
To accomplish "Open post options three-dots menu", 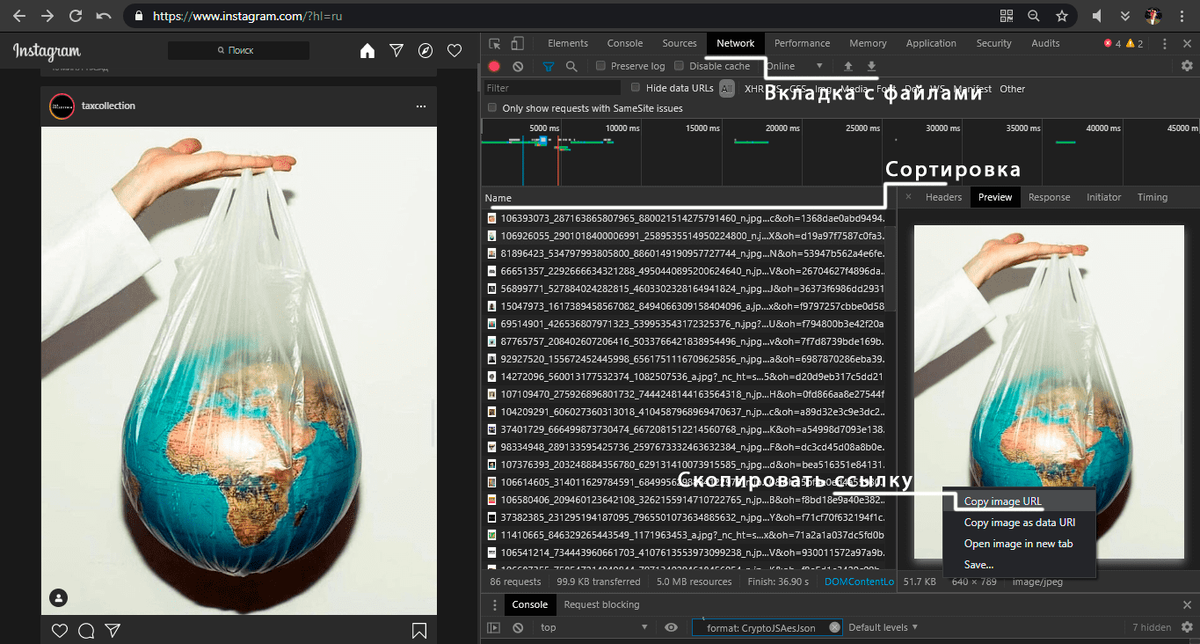I will 422,106.
